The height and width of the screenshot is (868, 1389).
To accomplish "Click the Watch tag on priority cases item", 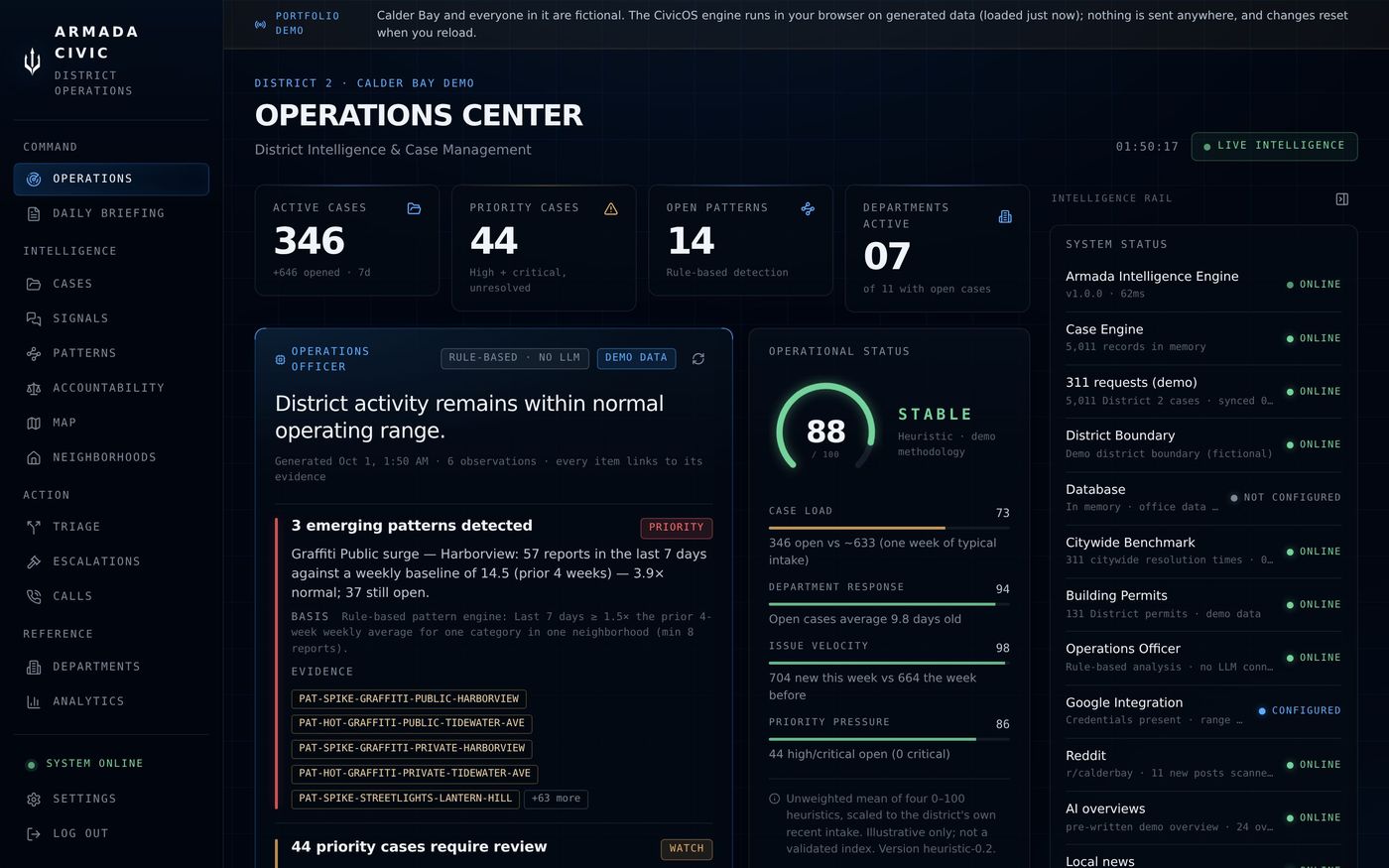I will [x=687, y=849].
